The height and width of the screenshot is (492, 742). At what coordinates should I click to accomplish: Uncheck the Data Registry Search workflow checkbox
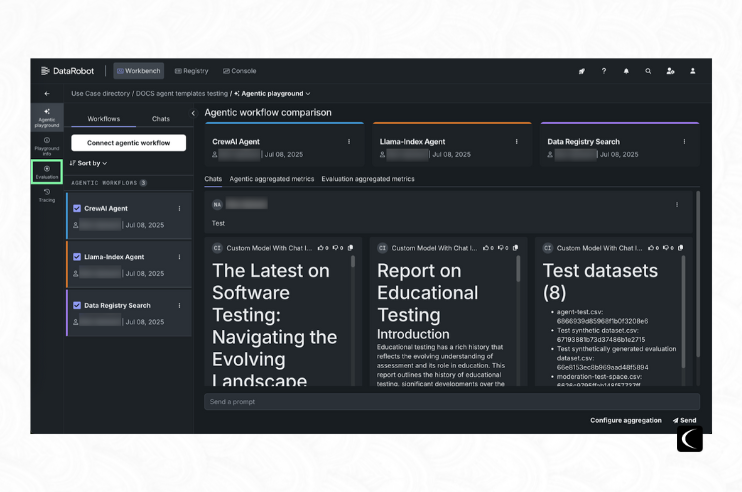coord(77,306)
